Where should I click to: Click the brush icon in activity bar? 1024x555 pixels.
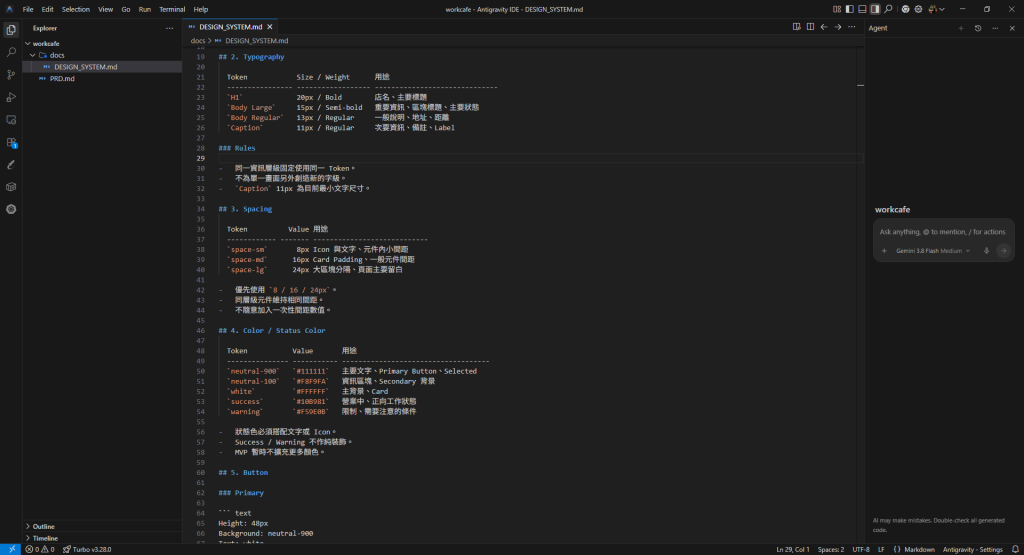click(x=11, y=165)
